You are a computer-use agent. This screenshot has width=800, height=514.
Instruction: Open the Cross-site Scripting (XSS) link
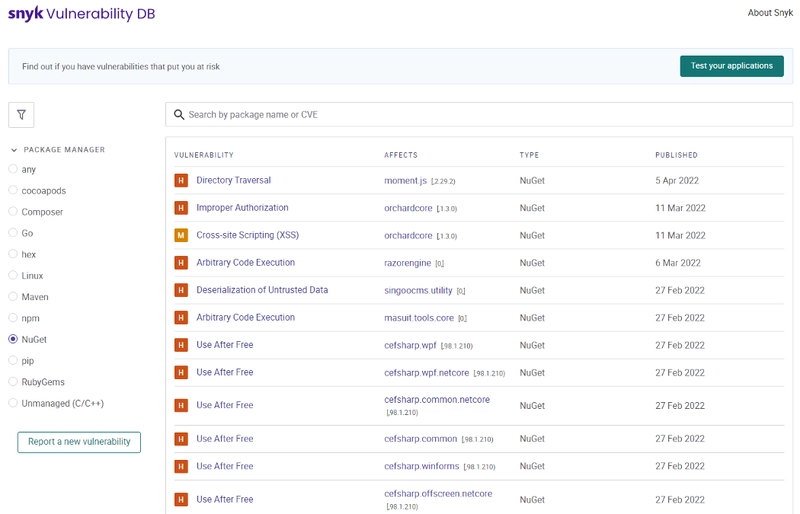247,235
